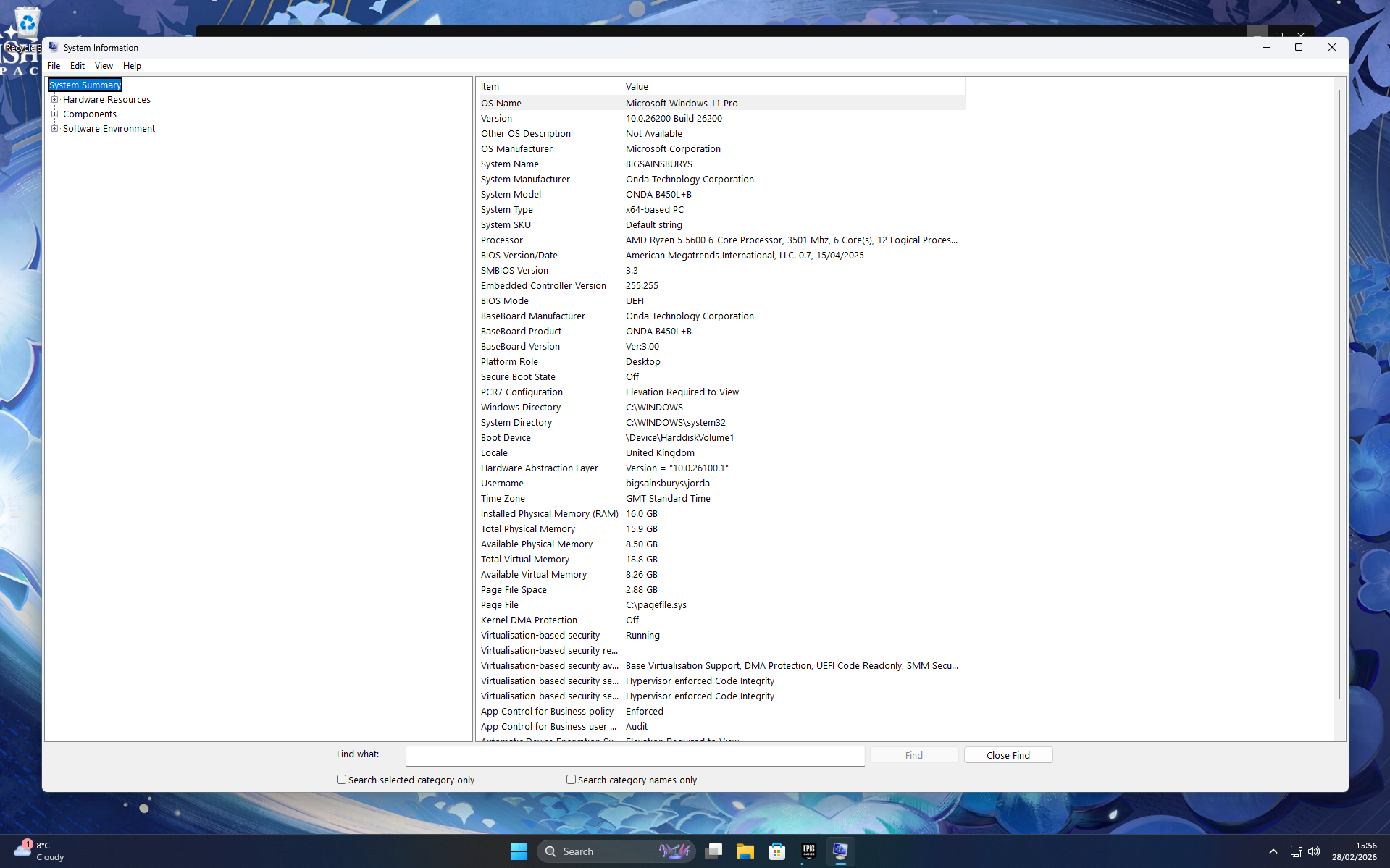Image resolution: width=1390 pixels, height=868 pixels.
Task: Select the Secure Boot State row
Action: tap(721, 377)
